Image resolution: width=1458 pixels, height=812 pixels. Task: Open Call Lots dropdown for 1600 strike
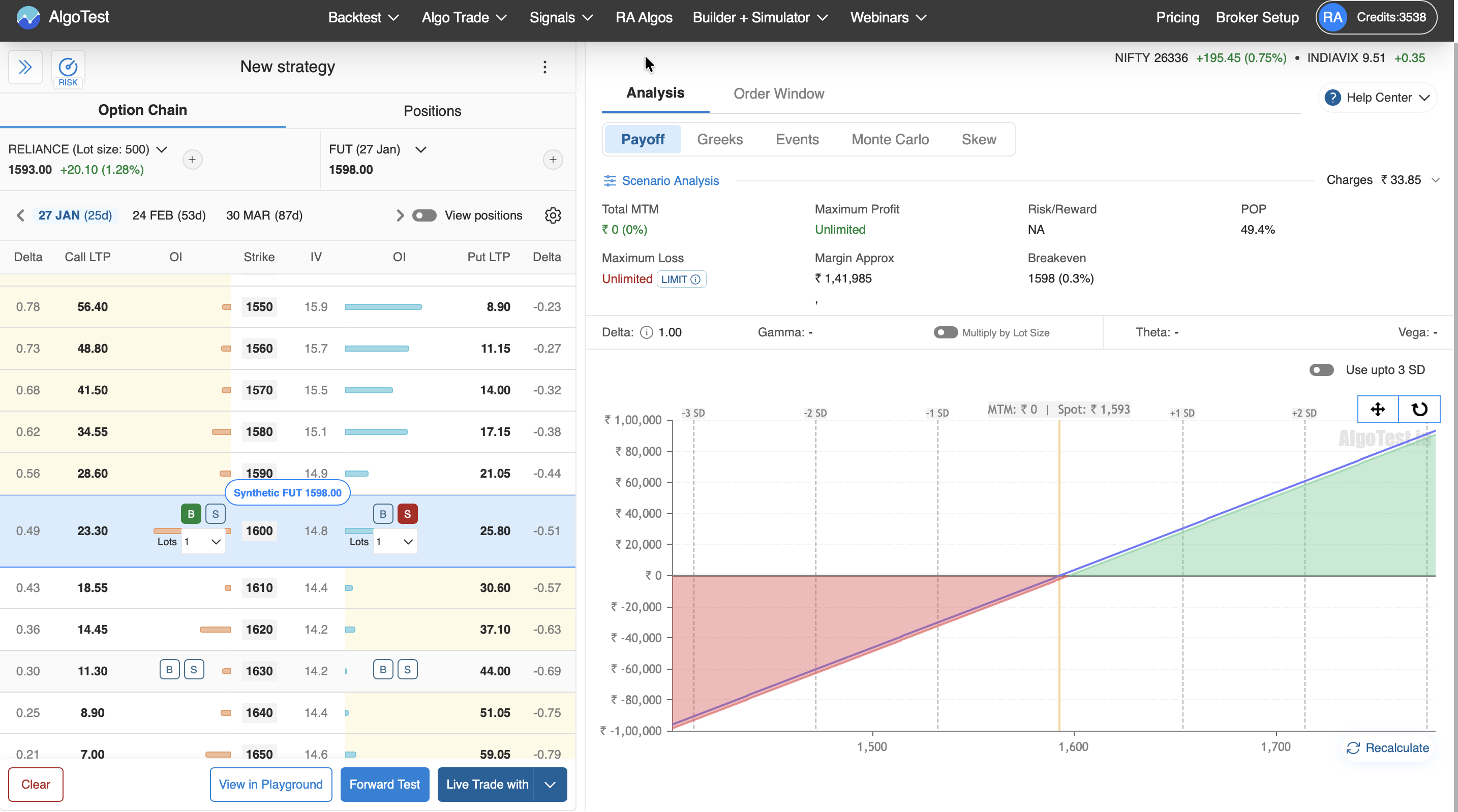pyautogui.click(x=203, y=542)
